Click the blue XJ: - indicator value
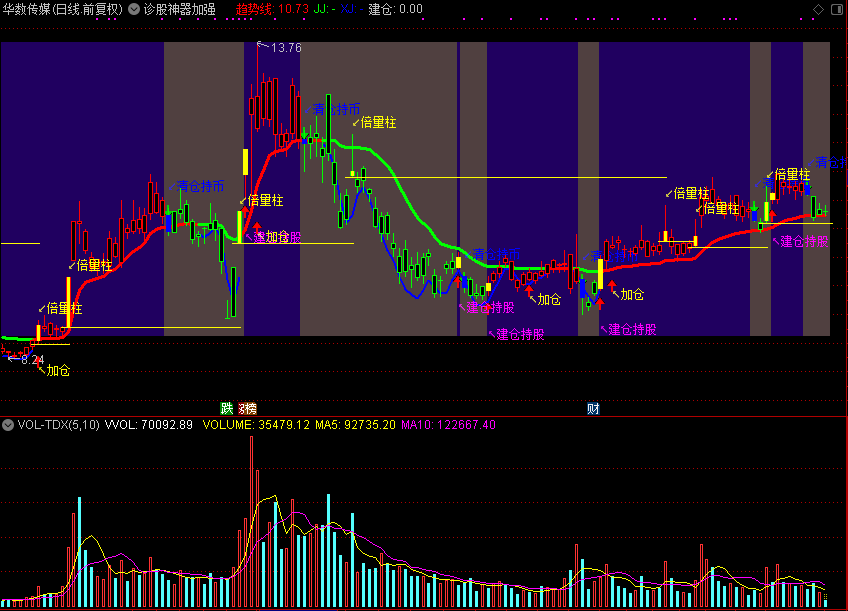This screenshot has height=611, width=848. [x=352, y=9]
